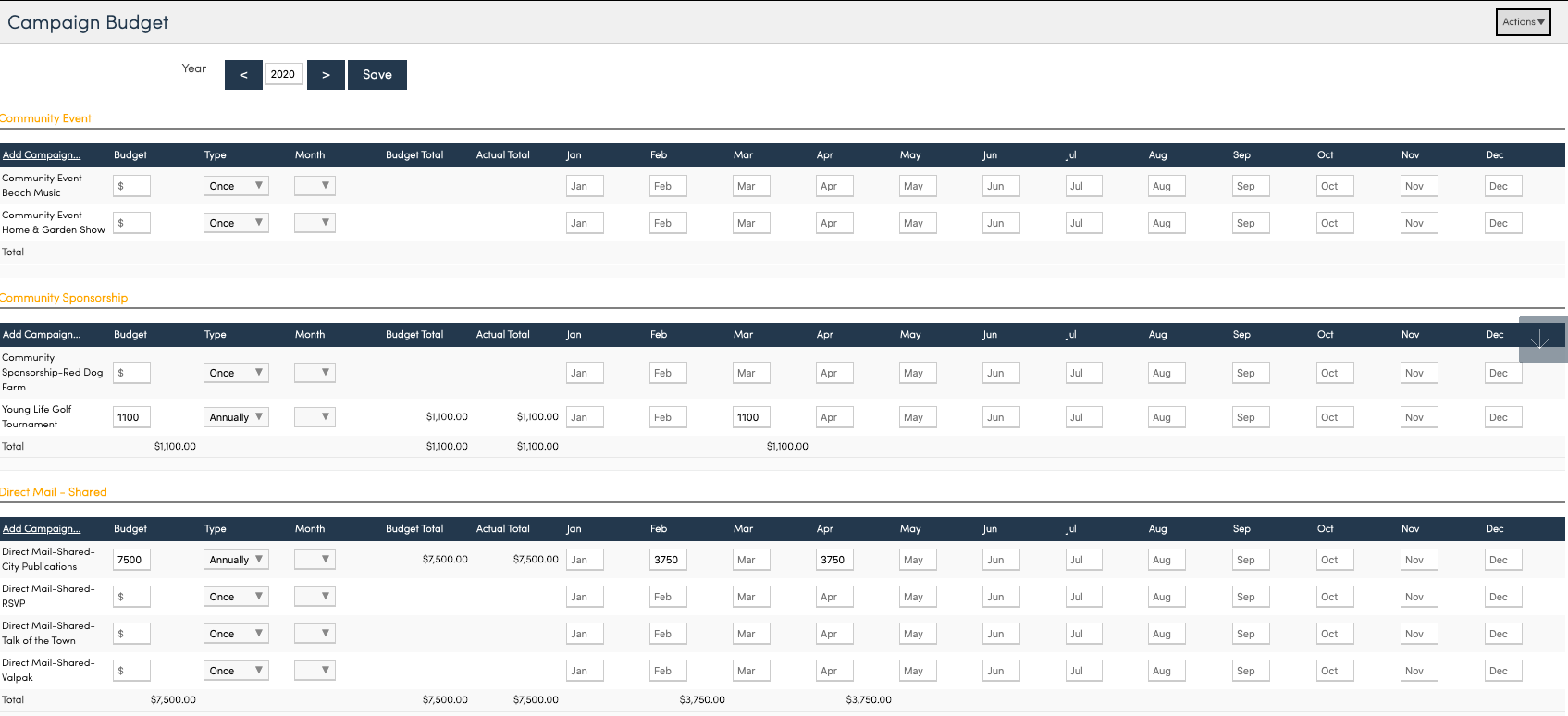Click Dec field for Community Event - Beach Music
The height and width of the screenshot is (716, 1568).
coord(1503,186)
